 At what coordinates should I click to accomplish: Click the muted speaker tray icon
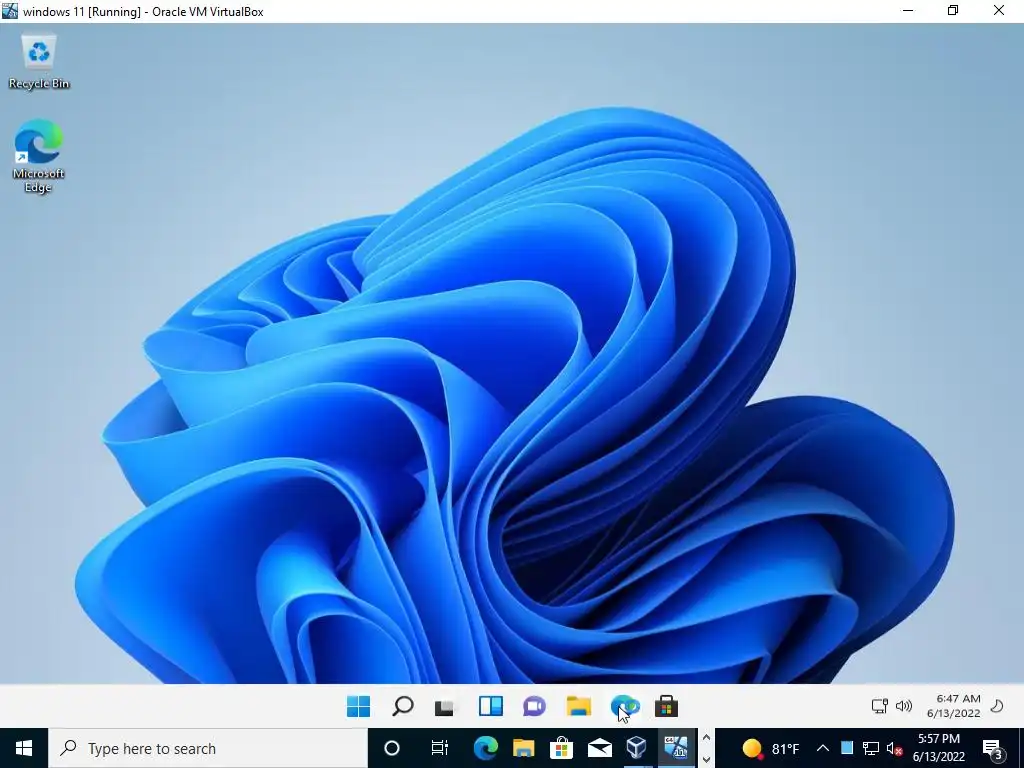[x=894, y=748]
